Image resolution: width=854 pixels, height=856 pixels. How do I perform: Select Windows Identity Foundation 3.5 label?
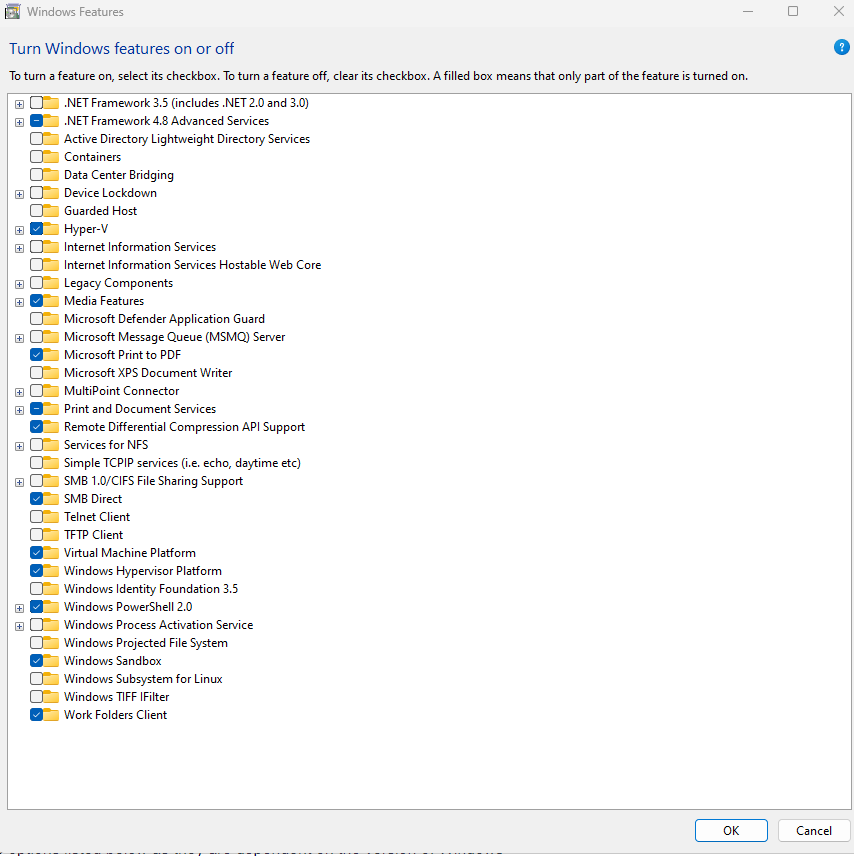151,588
